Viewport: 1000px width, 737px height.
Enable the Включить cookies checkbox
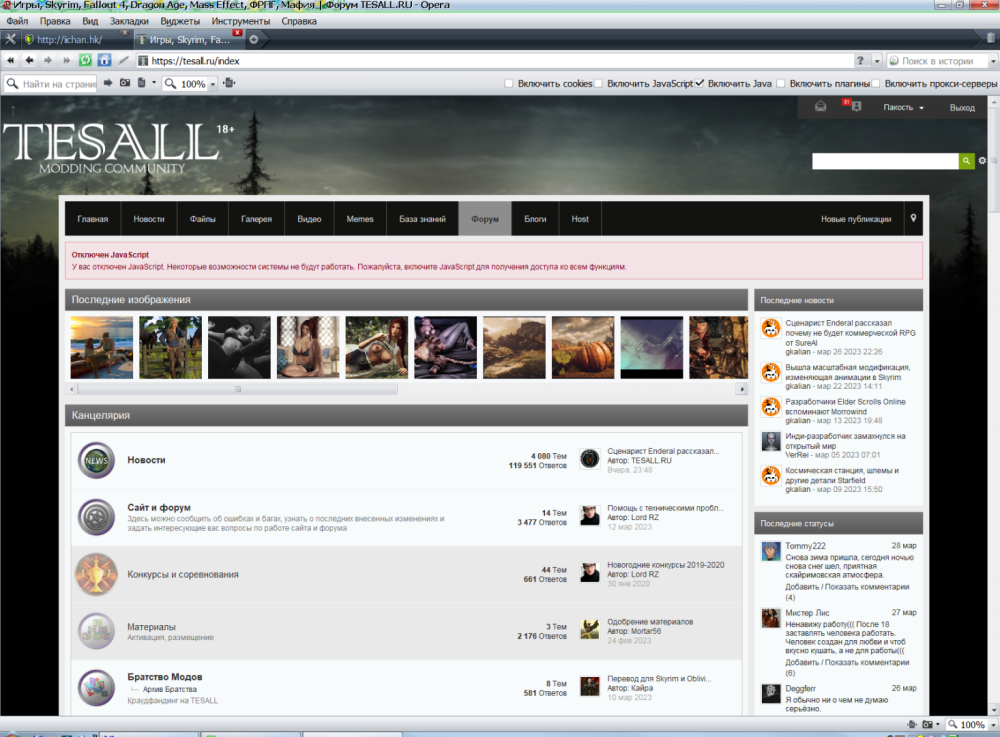pyautogui.click(x=508, y=84)
